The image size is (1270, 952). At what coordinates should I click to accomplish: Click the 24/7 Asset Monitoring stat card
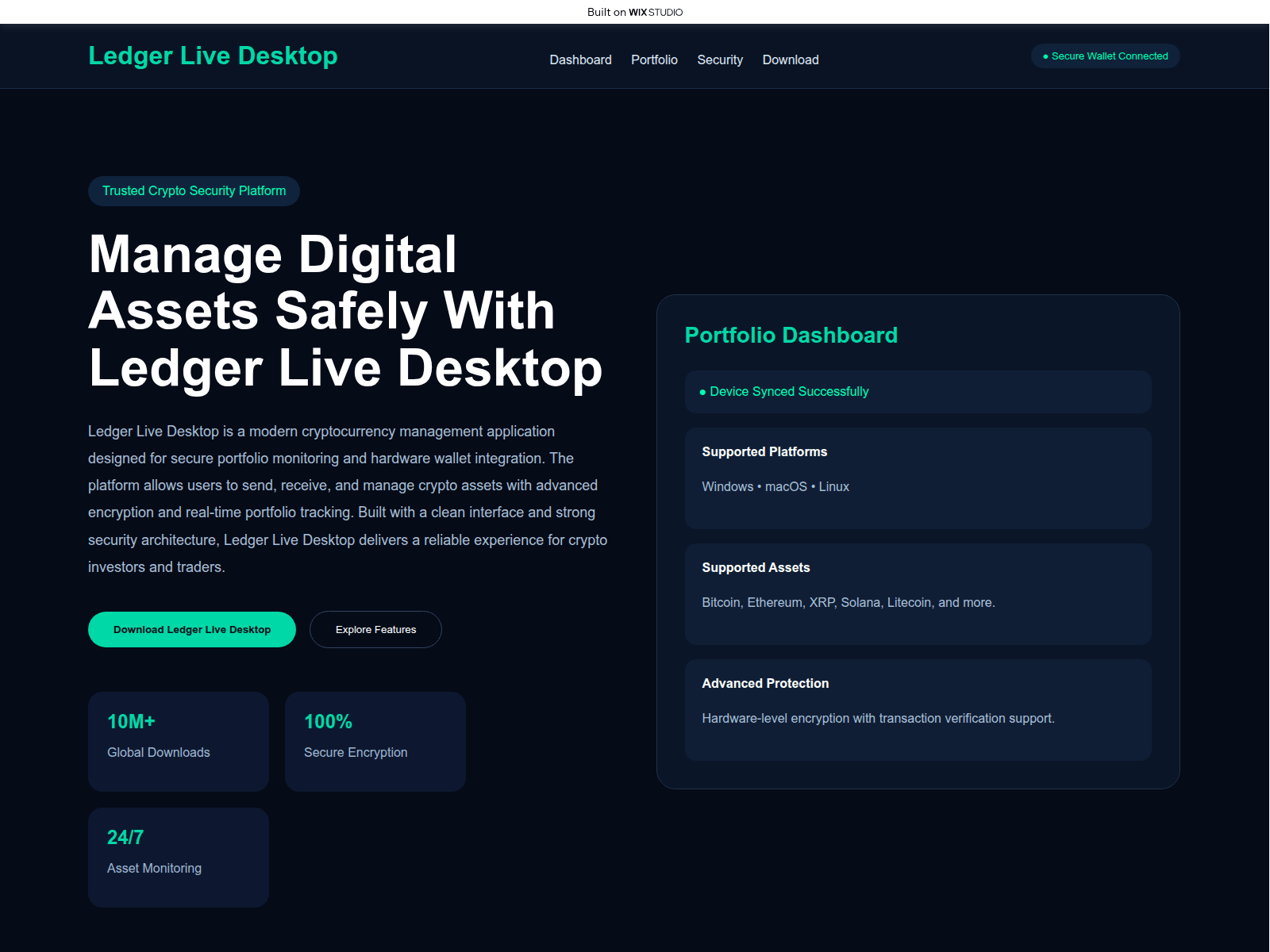tap(179, 858)
